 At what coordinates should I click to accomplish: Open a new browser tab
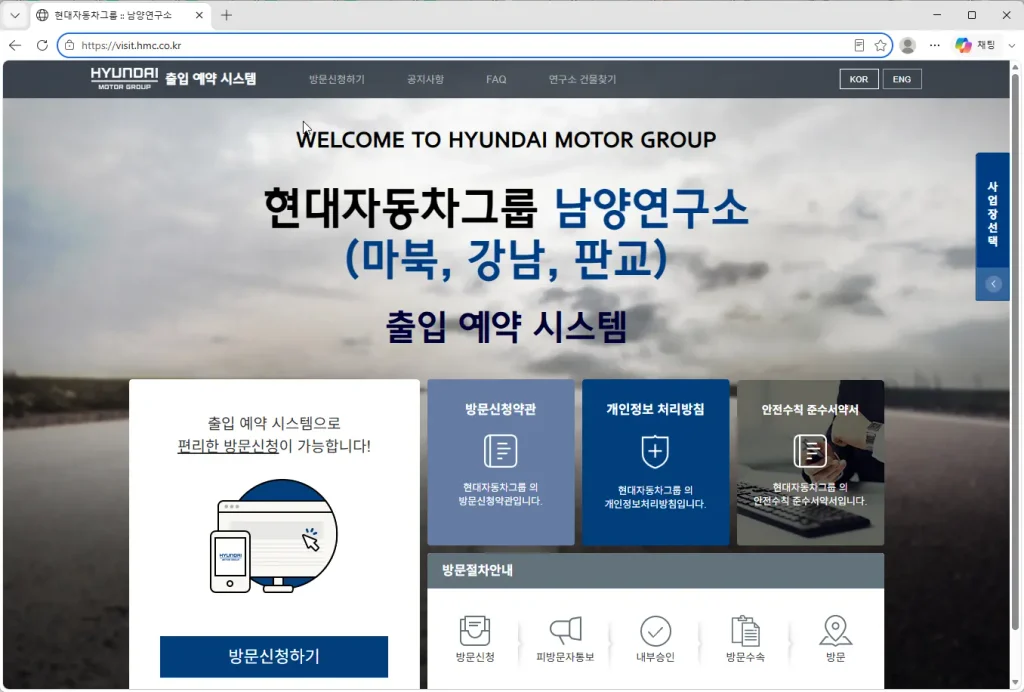tap(226, 15)
